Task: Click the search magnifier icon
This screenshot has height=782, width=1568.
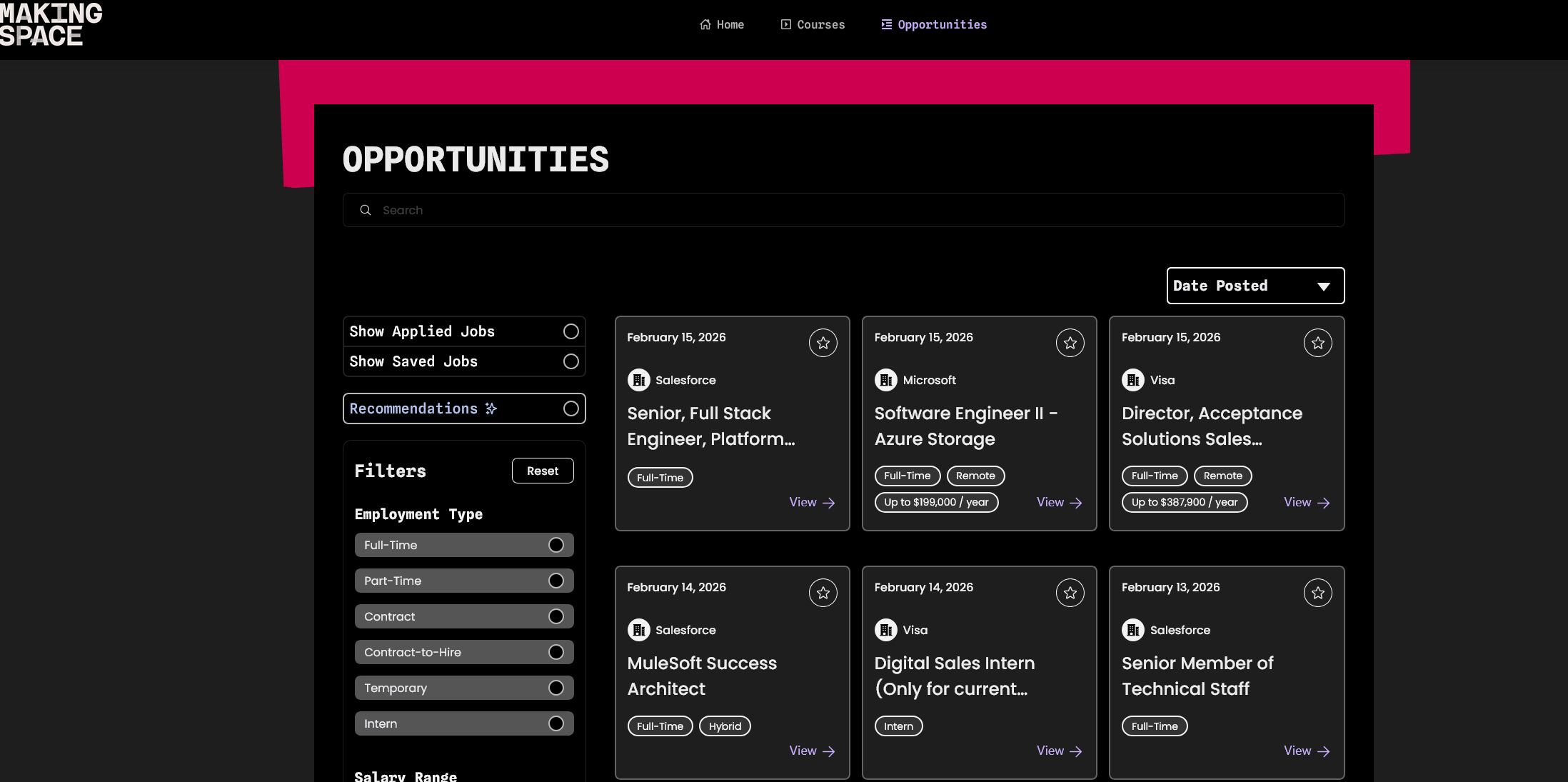Action: 366,210
